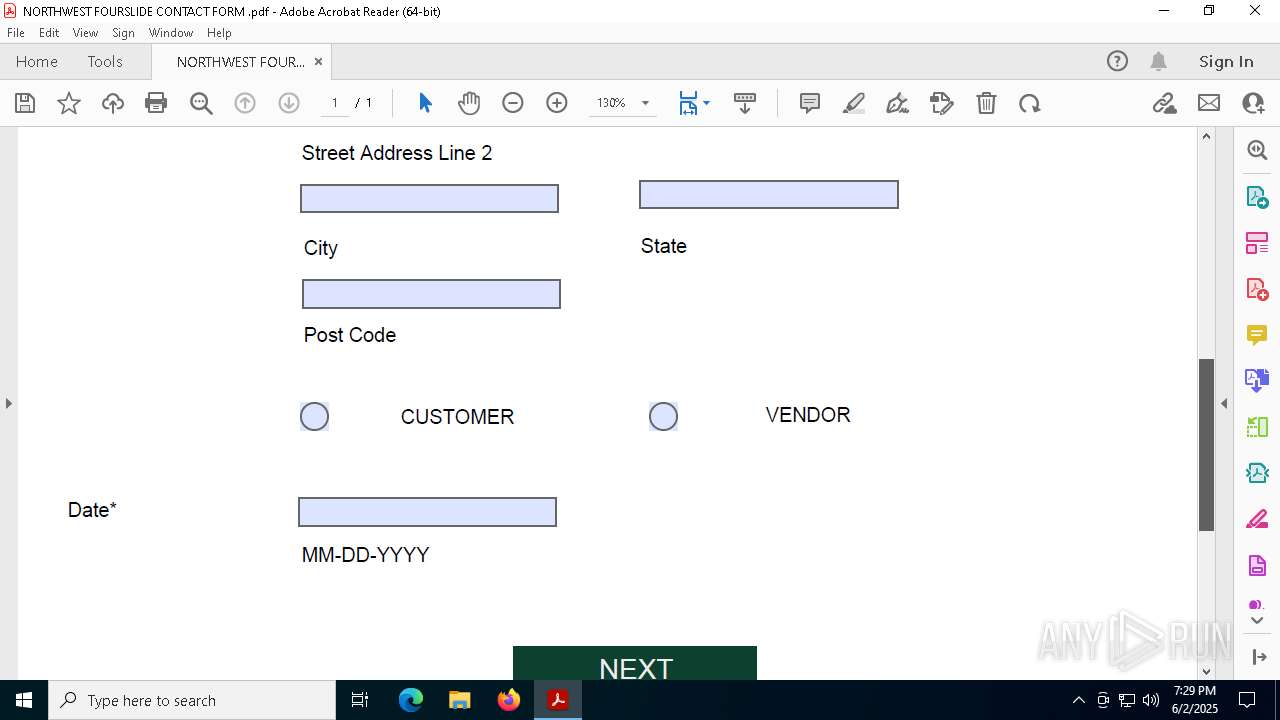This screenshot has width=1280, height=720.
Task: Add a sticky note comment
Action: (810, 103)
